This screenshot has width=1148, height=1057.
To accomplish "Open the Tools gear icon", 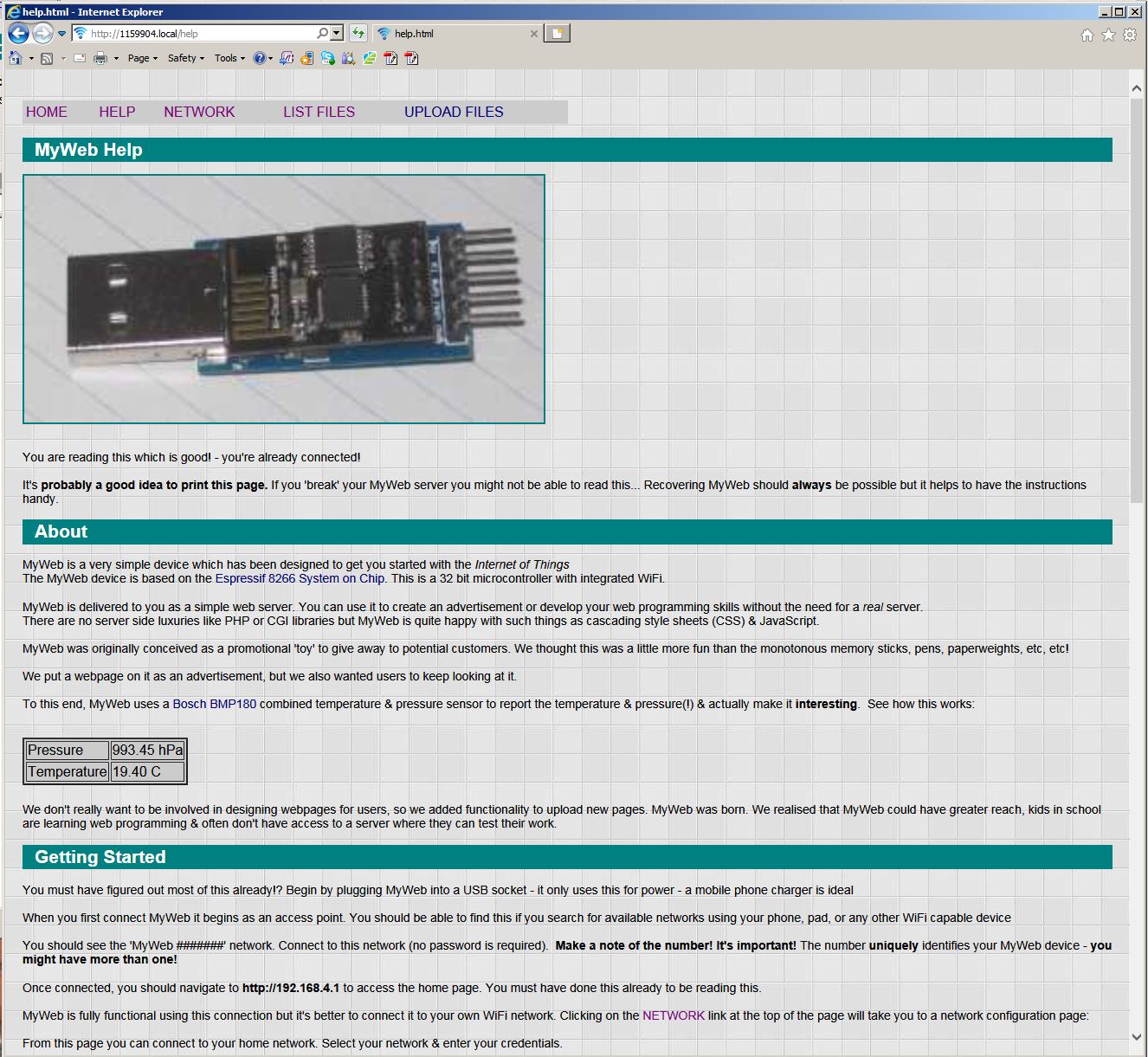I will 1130,35.
